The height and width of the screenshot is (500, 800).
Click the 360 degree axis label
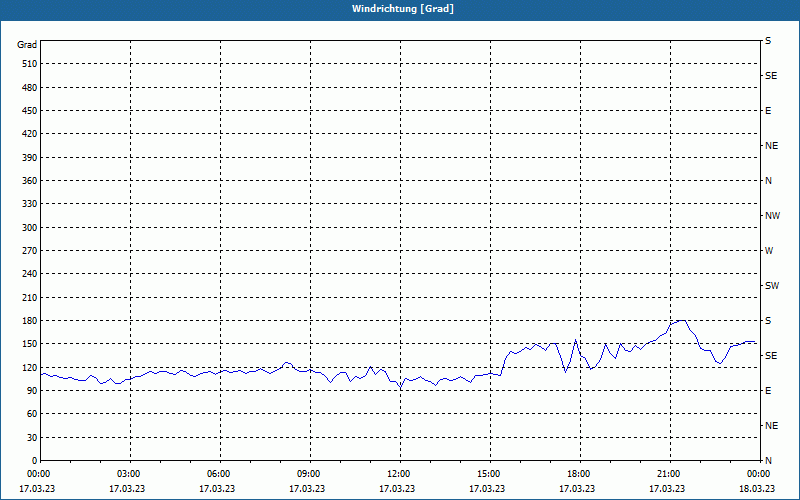[30, 181]
